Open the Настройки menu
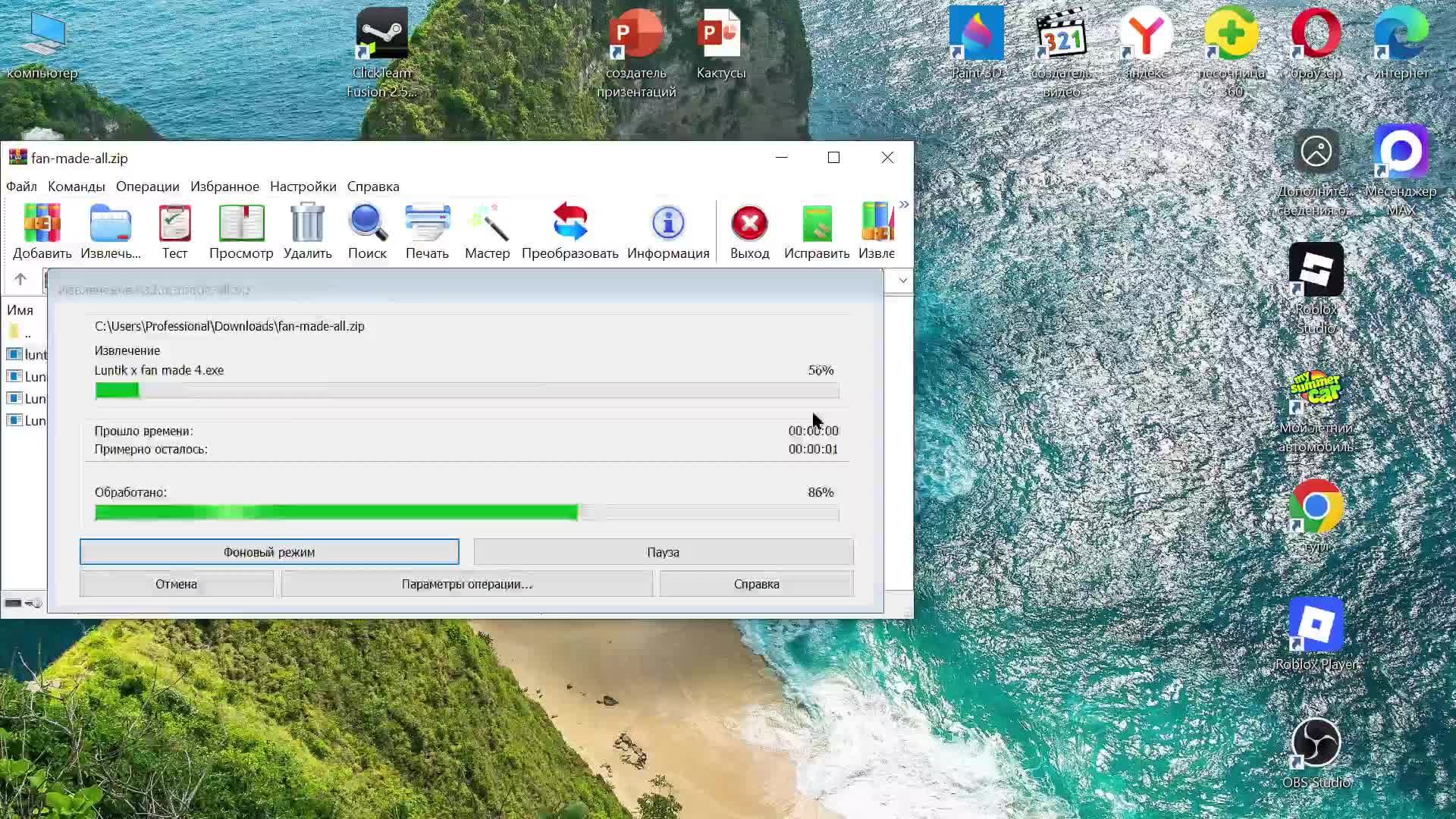Screen dimensions: 1456x819 pos(303,187)
